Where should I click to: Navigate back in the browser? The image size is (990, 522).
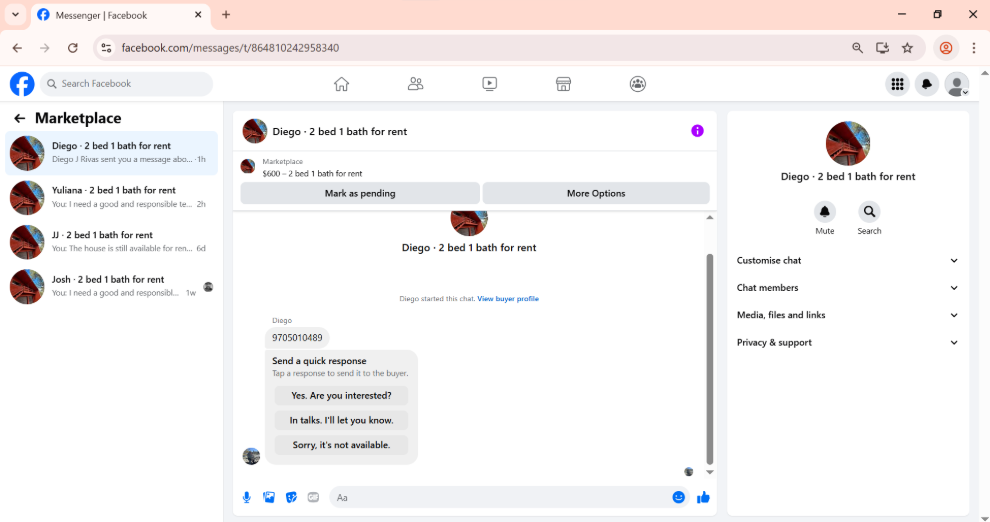point(17,48)
